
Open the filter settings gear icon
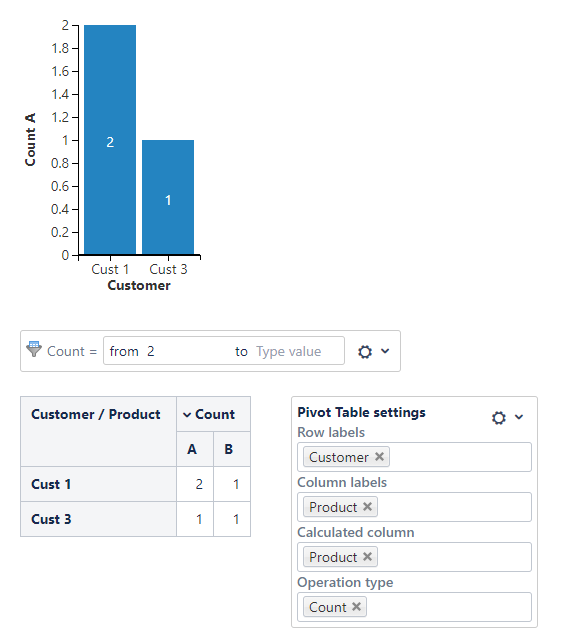tap(365, 352)
